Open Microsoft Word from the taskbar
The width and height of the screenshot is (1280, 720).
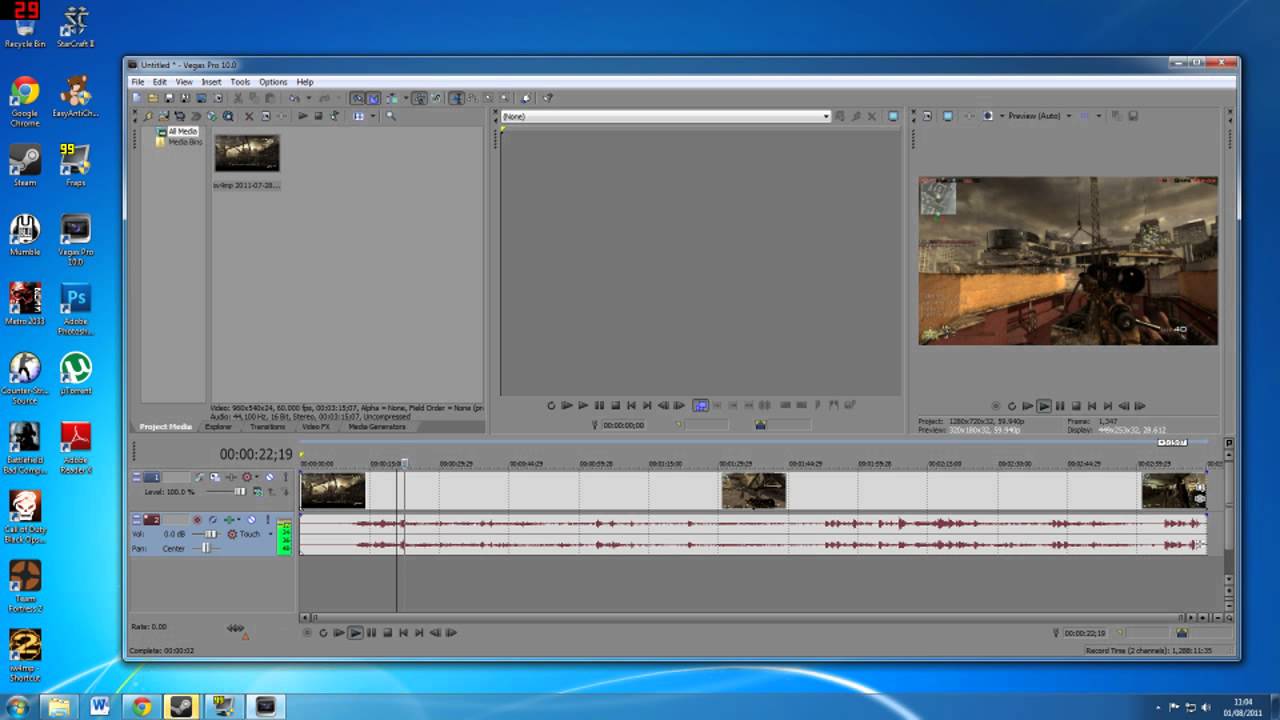[100, 707]
